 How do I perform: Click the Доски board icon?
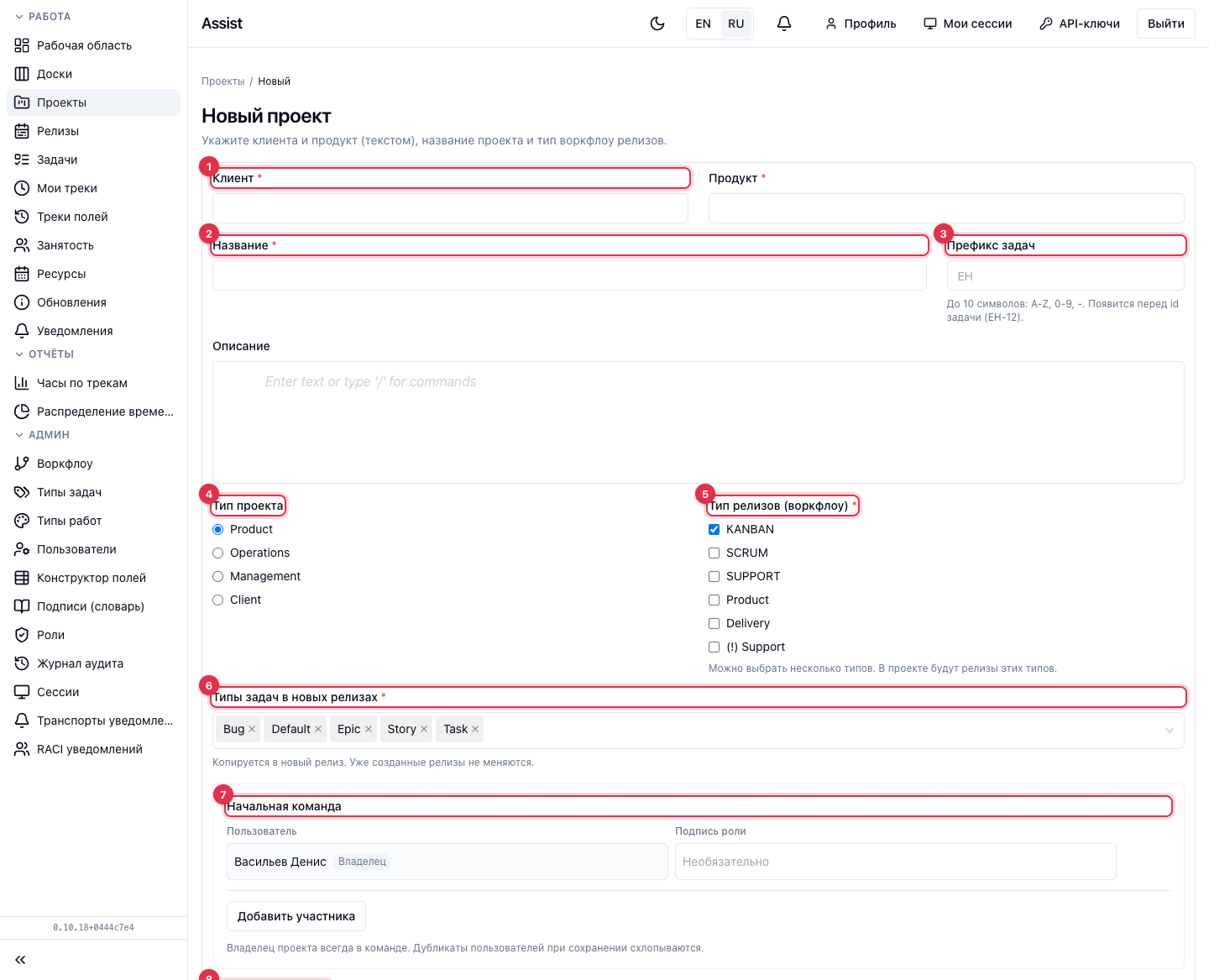pyautogui.click(x=22, y=74)
